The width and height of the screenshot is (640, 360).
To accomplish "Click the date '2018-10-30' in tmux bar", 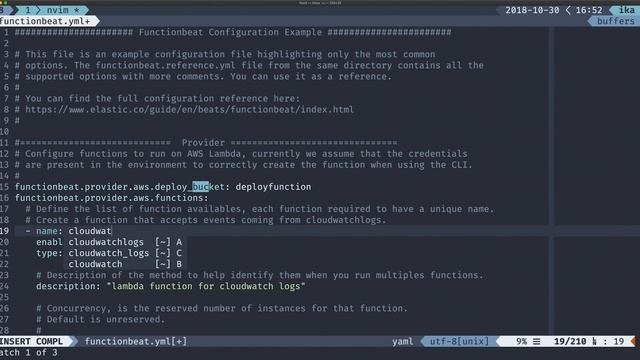I will pos(532,10).
